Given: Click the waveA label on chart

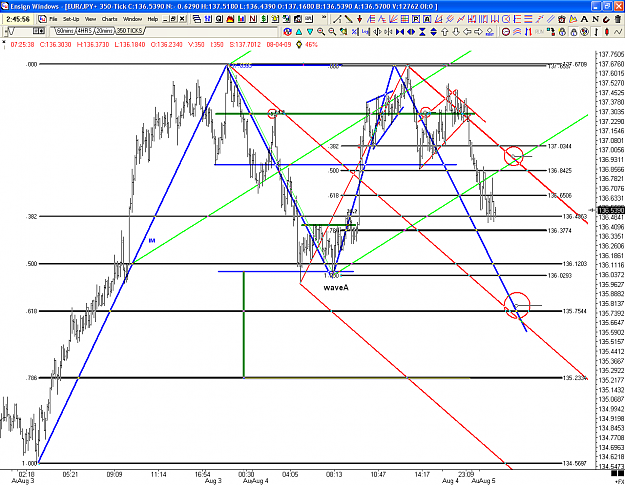Looking at the screenshot, I should [336, 287].
